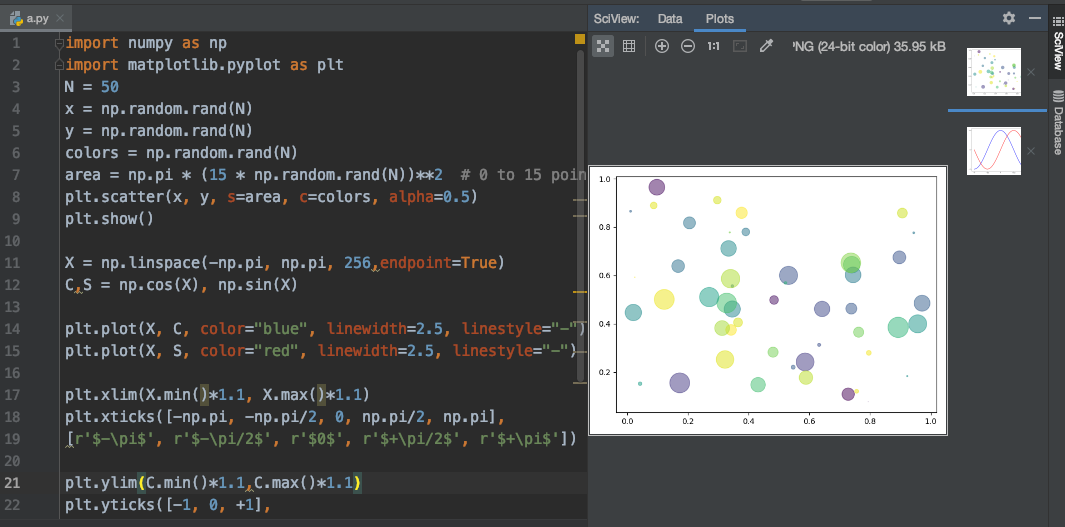Place cursor on 'N = 50'
Viewport: 1065px width, 527px height.
coord(92,87)
